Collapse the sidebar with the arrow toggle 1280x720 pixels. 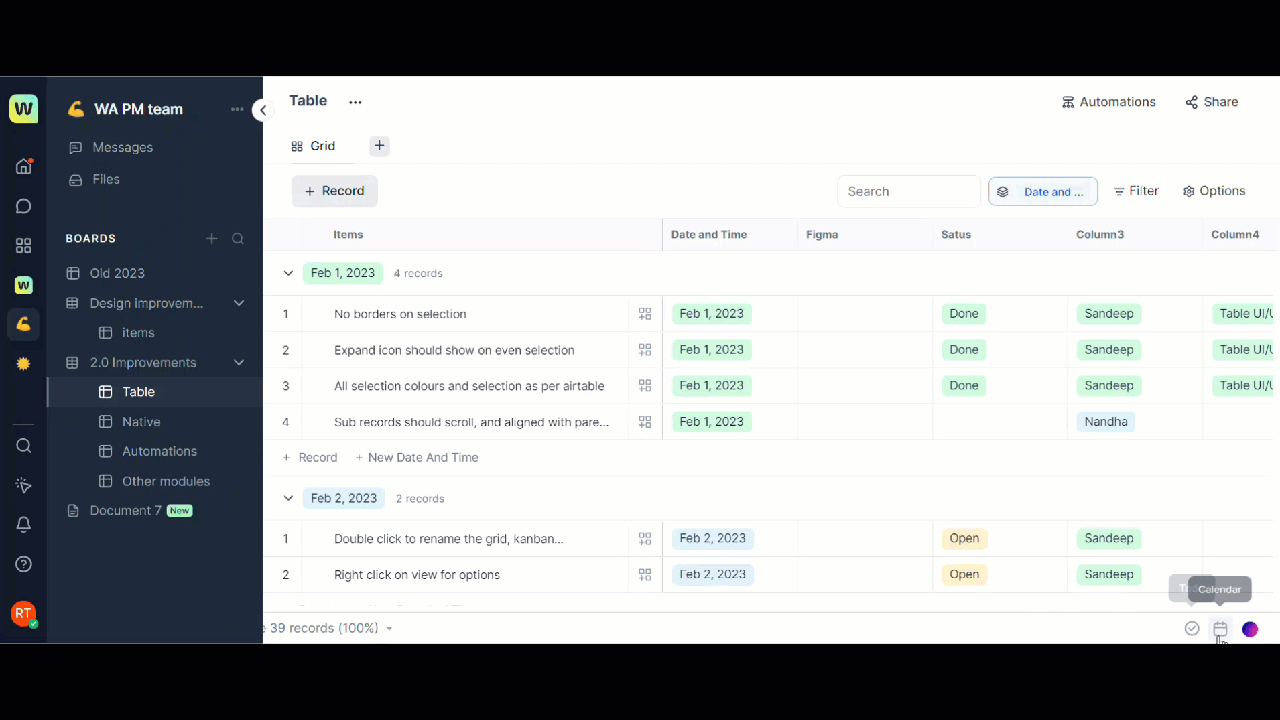(x=262, y=111)
